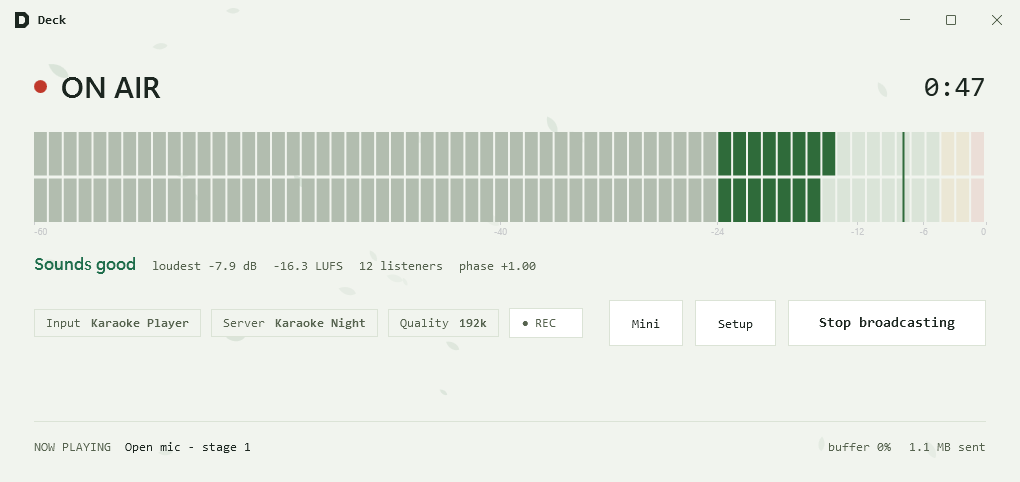Open the Input Karaoke Player selector
This screenshot has width=1020, height=482.
[x=118, y=323]
